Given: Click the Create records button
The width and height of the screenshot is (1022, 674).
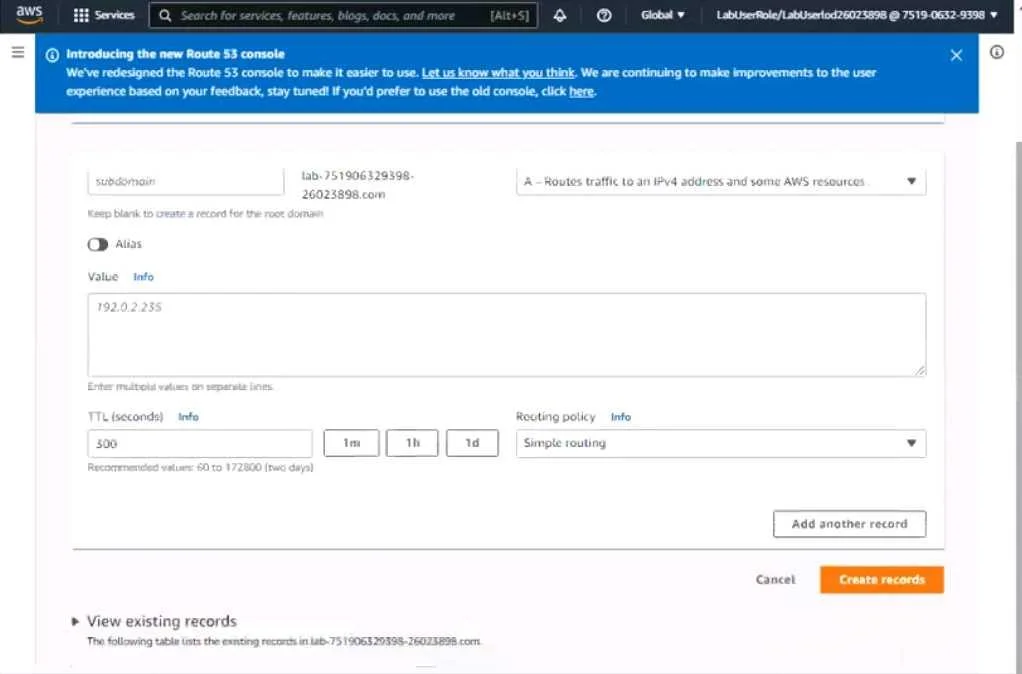Looking at the screenshot, I should 882,579.
